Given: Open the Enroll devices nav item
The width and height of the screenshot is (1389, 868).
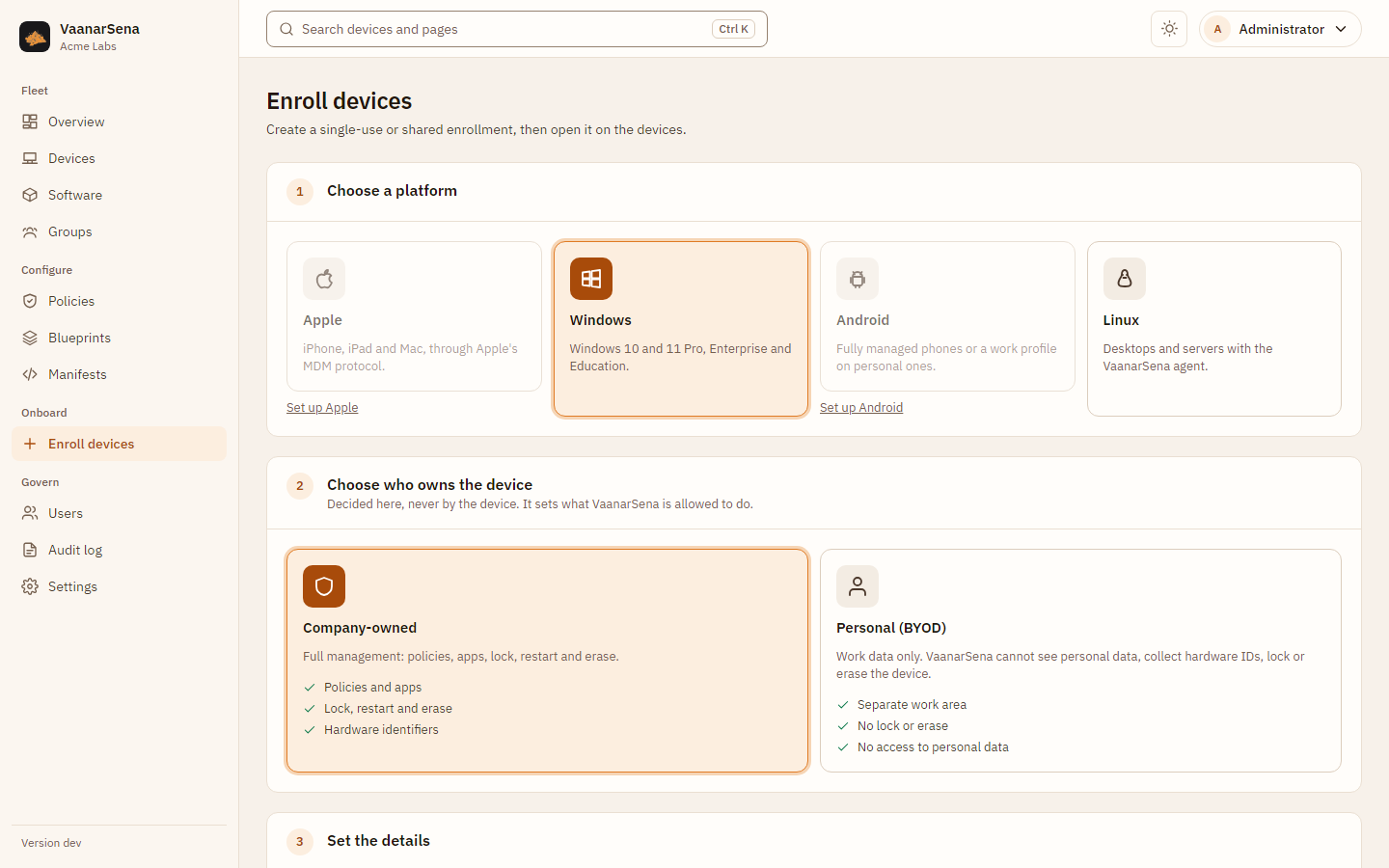Looking at the screenshot, I should click(x=119, y=444).
